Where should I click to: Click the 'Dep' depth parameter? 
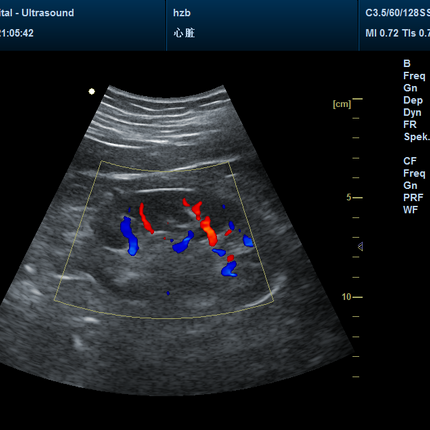tap(413, 100)
